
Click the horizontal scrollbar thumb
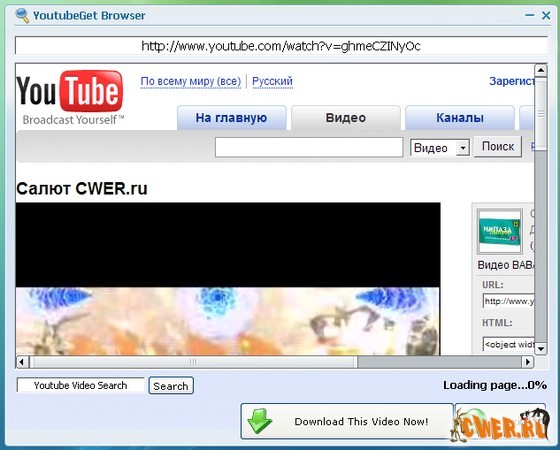tap(193, 362)
